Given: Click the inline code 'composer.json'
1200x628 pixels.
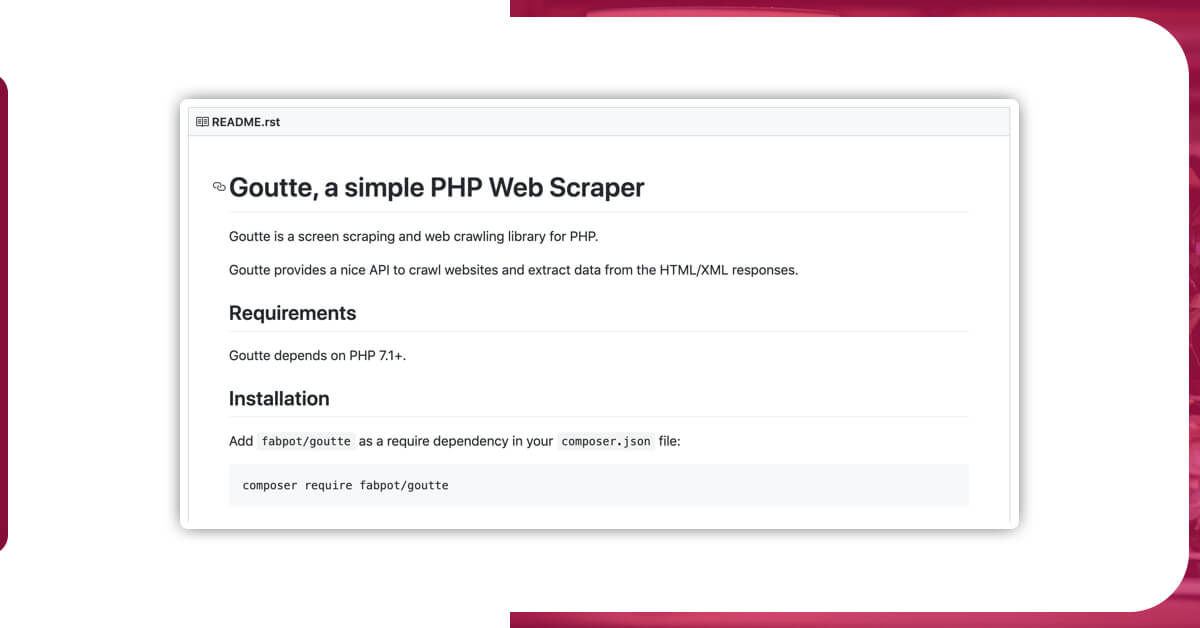Looking at the screenshot, I should click(606, 441).
